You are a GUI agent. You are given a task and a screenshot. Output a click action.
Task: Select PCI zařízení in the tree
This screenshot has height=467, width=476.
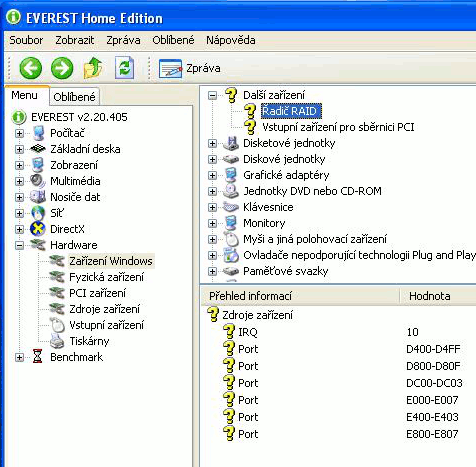[97, 293]
